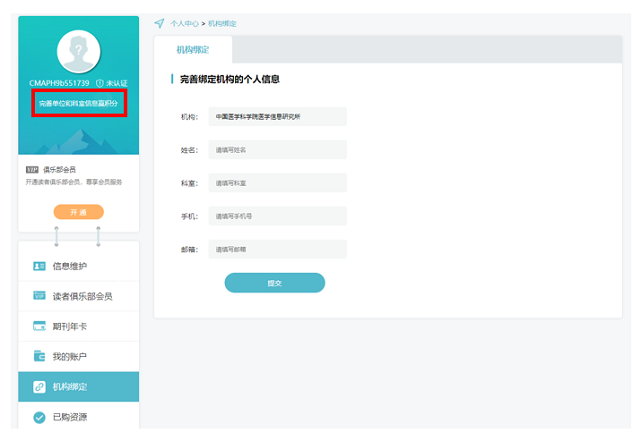This screenshot has height=441, width=641.
Task: Click the profile avatar picture
Action: click(78, 51)
